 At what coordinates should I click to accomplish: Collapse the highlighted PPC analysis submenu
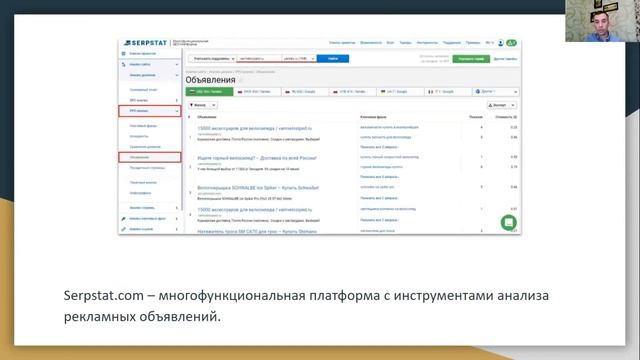177,111
